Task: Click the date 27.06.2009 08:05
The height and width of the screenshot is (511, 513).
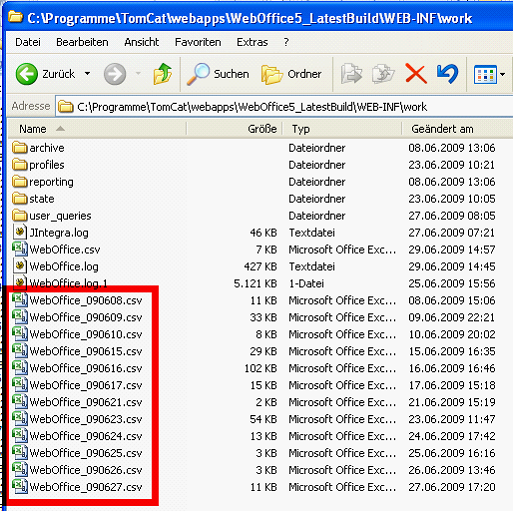Action: coord(452,216)
